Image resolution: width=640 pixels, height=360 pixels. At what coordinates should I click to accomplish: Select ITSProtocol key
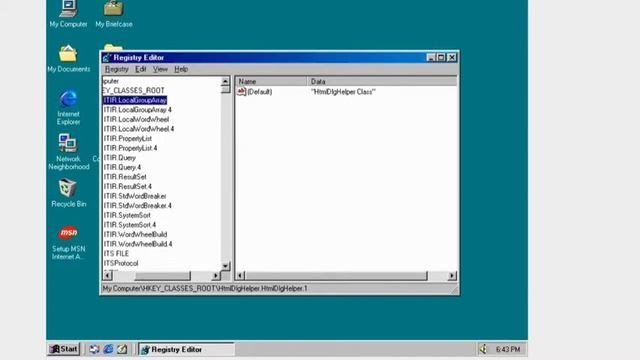[121, 263]
